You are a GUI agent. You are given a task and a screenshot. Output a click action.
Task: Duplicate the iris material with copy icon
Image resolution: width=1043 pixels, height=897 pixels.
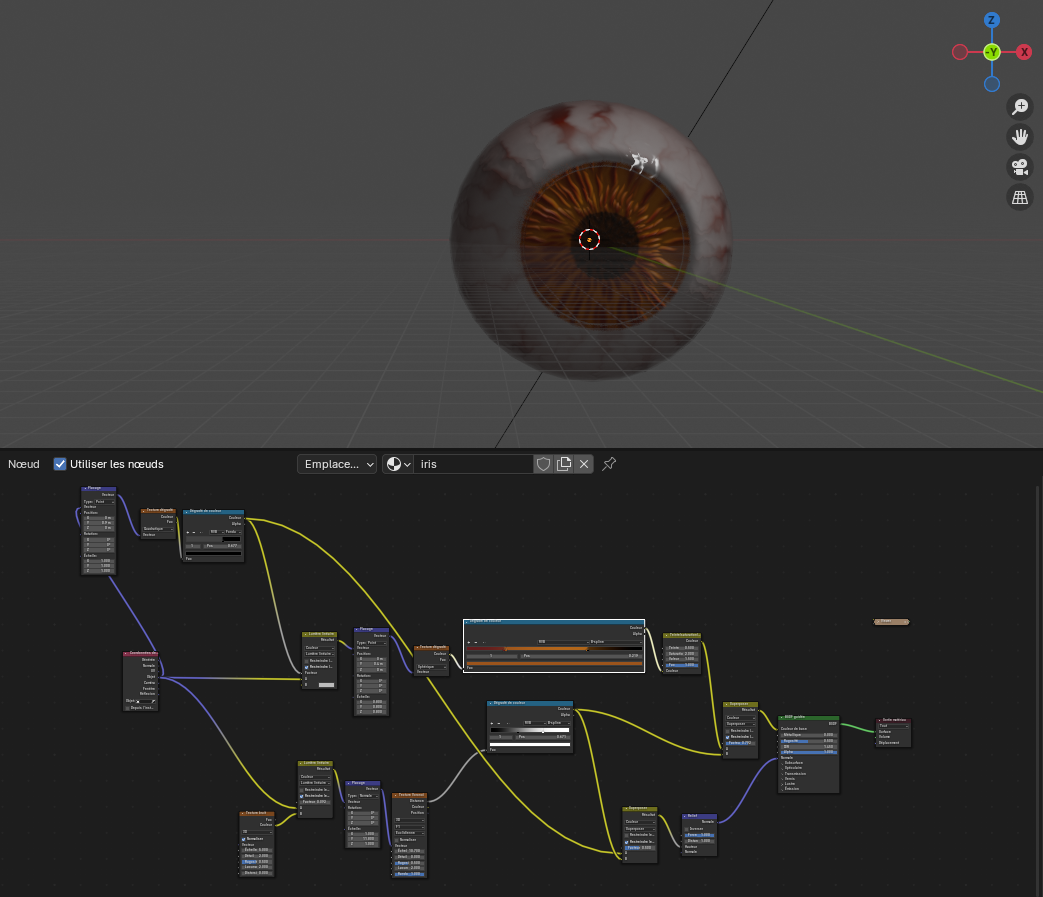(x=564, y=464)
